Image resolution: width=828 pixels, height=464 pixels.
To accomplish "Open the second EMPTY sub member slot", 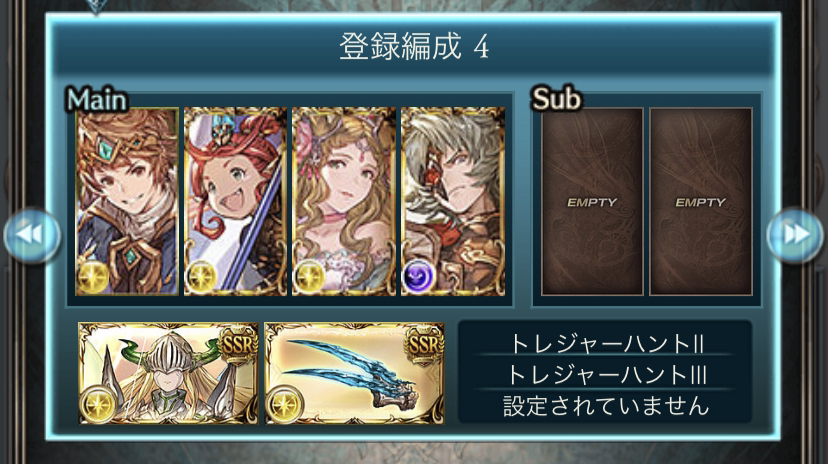I will coord(701,202).
